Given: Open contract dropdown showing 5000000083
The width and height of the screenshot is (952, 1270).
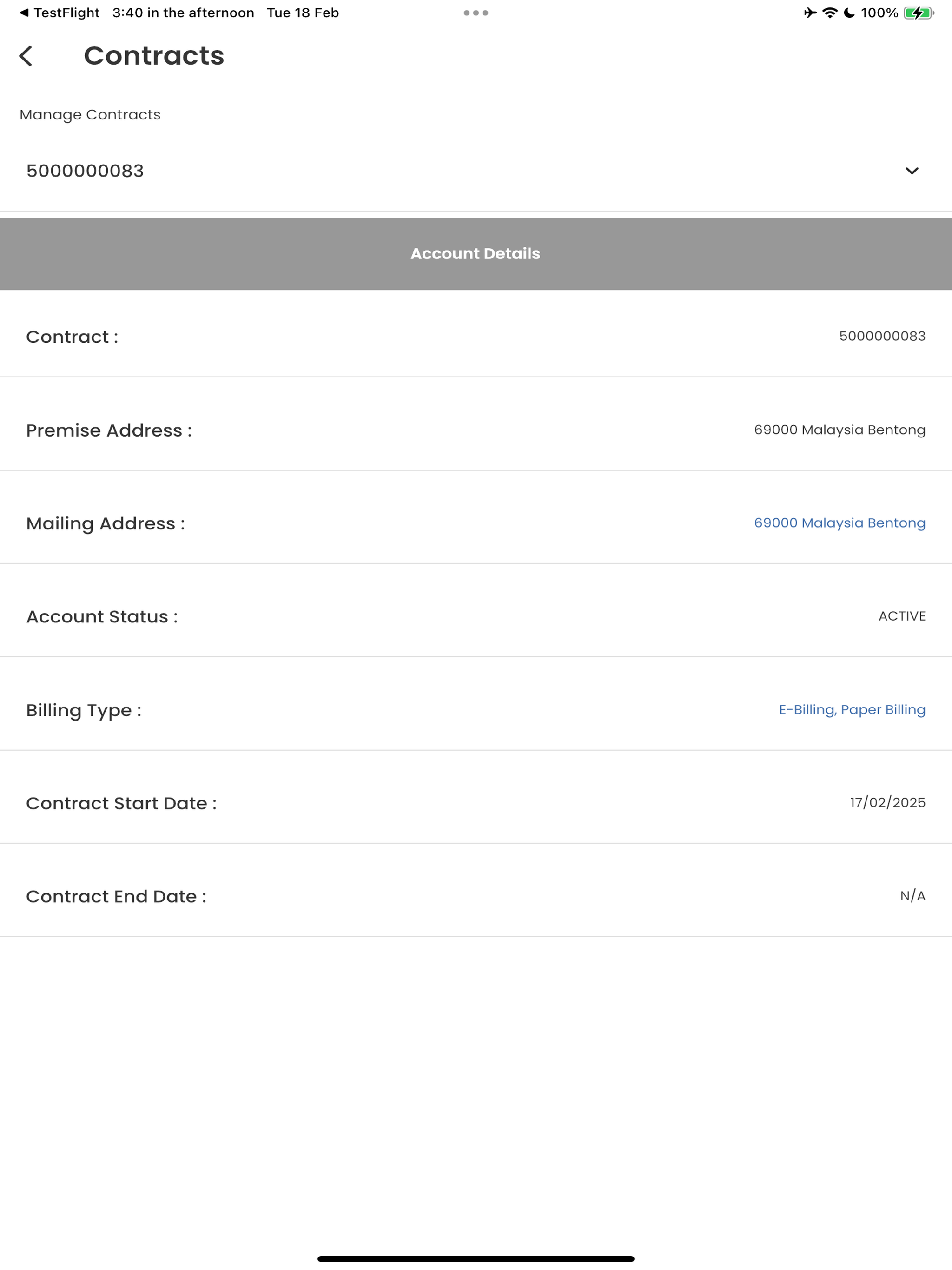Looking at the screenshot, I should [476, 171].
